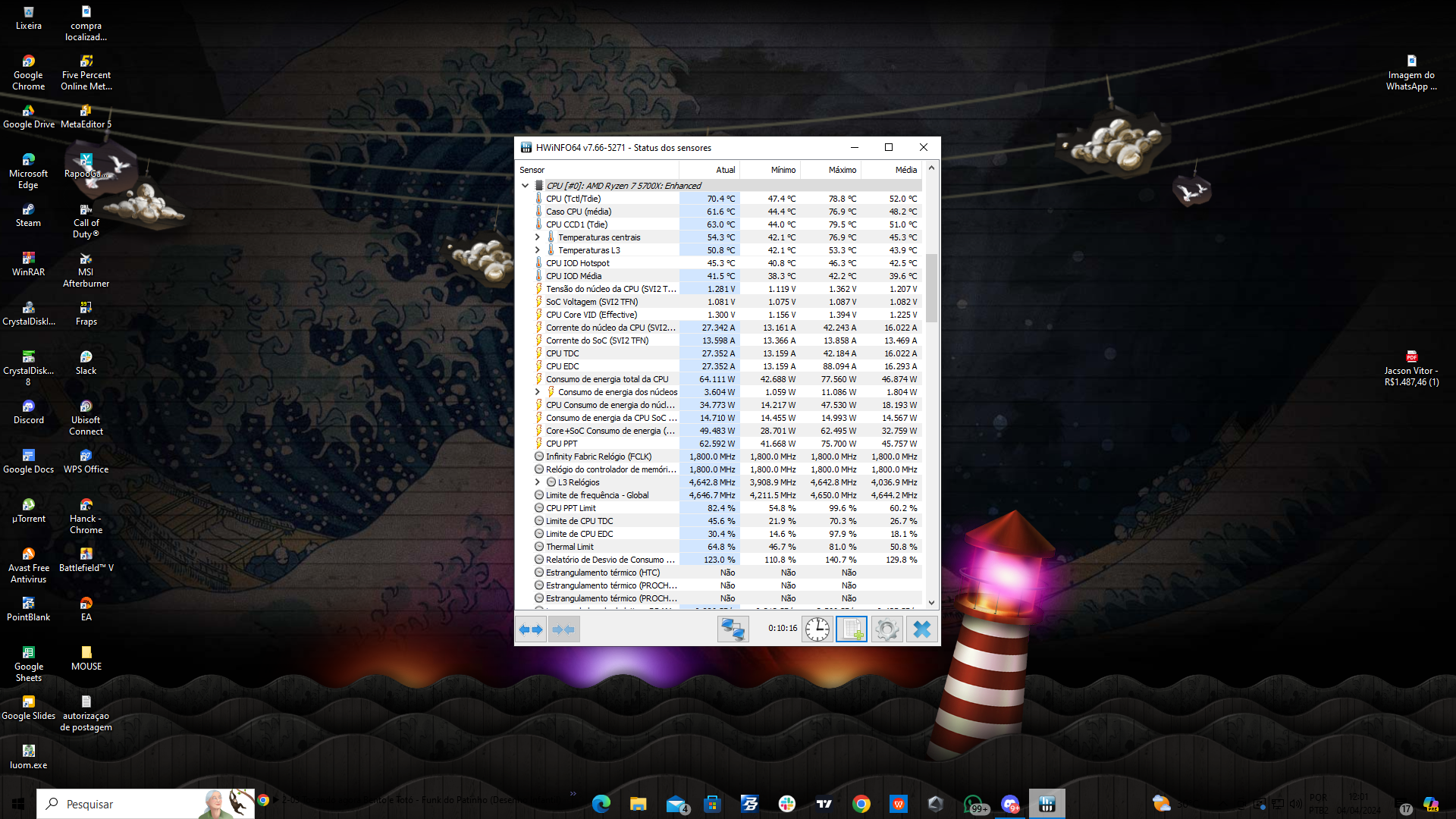Click the Atual column header
Image resolution: width=1456 pixels, height=819 pixels.
click(x=710, y=170)
